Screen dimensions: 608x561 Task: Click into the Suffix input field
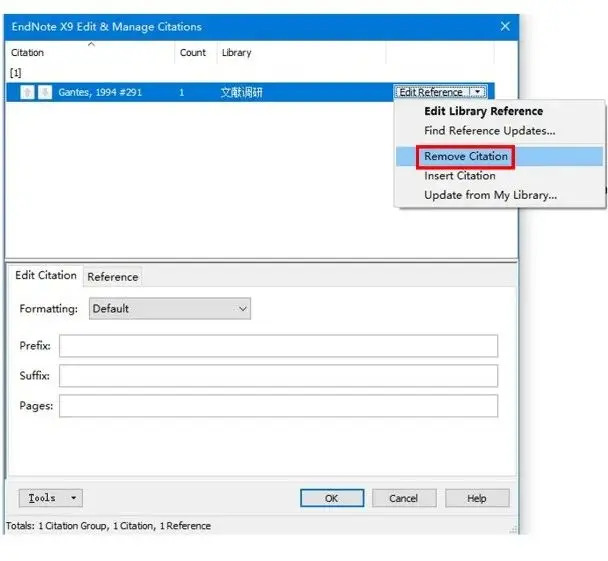click(x=278, y=376)
